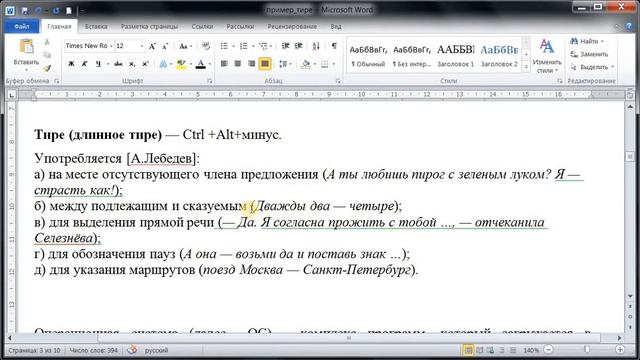640x360 pixels.
Task: Click the Decrease Indent icon
Action: (x=285, y=46)
